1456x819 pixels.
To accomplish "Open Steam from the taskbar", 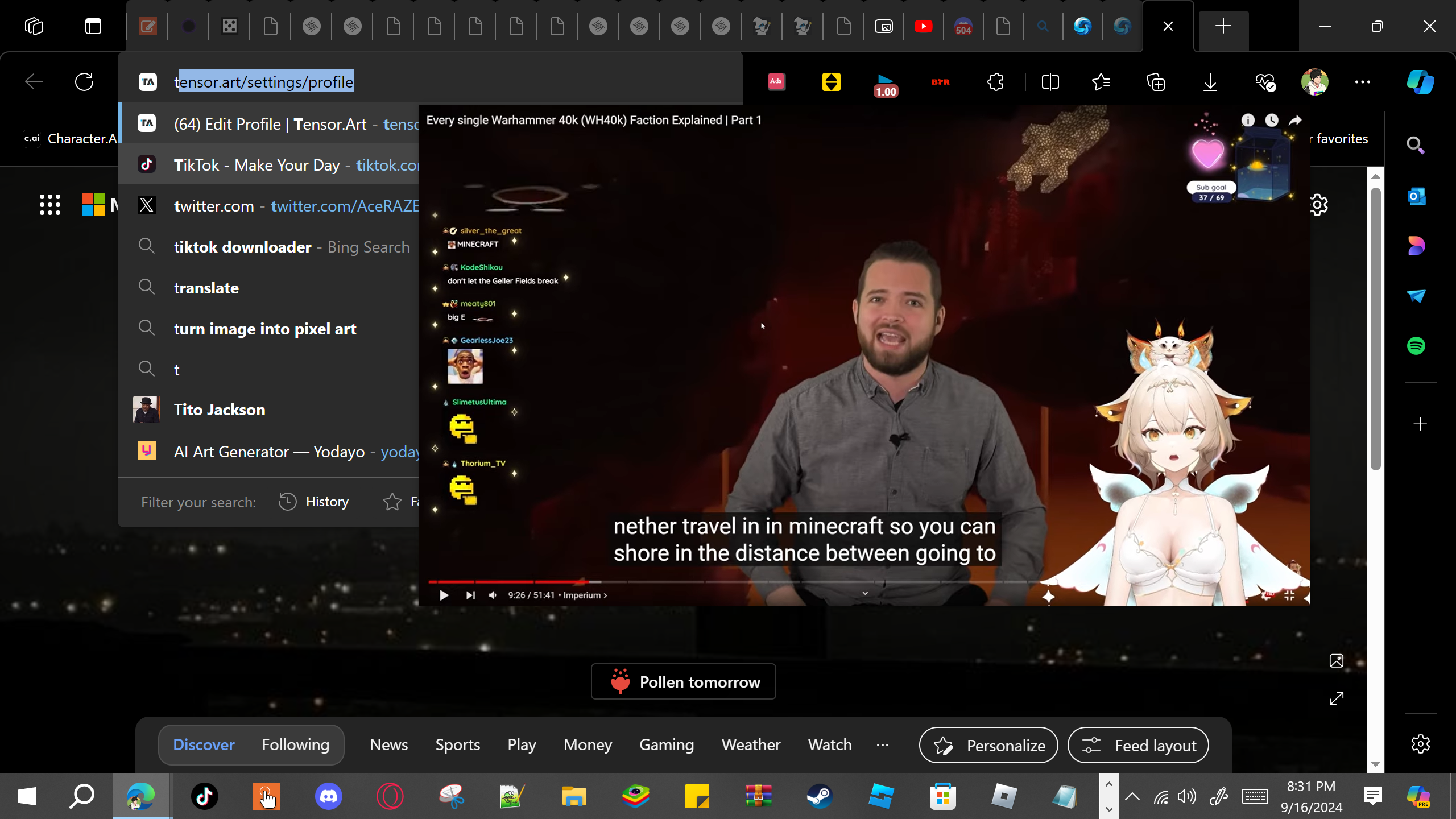I will pyautogui.click(x=820, y=796).
